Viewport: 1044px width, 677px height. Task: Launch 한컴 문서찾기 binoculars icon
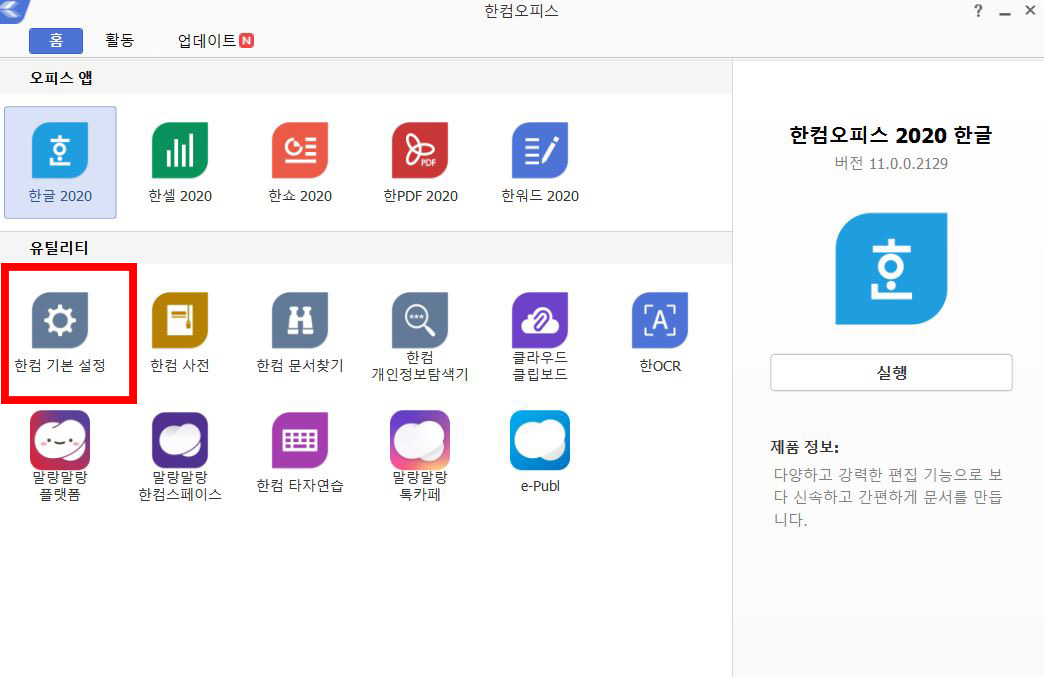click(x=300, y=320)
